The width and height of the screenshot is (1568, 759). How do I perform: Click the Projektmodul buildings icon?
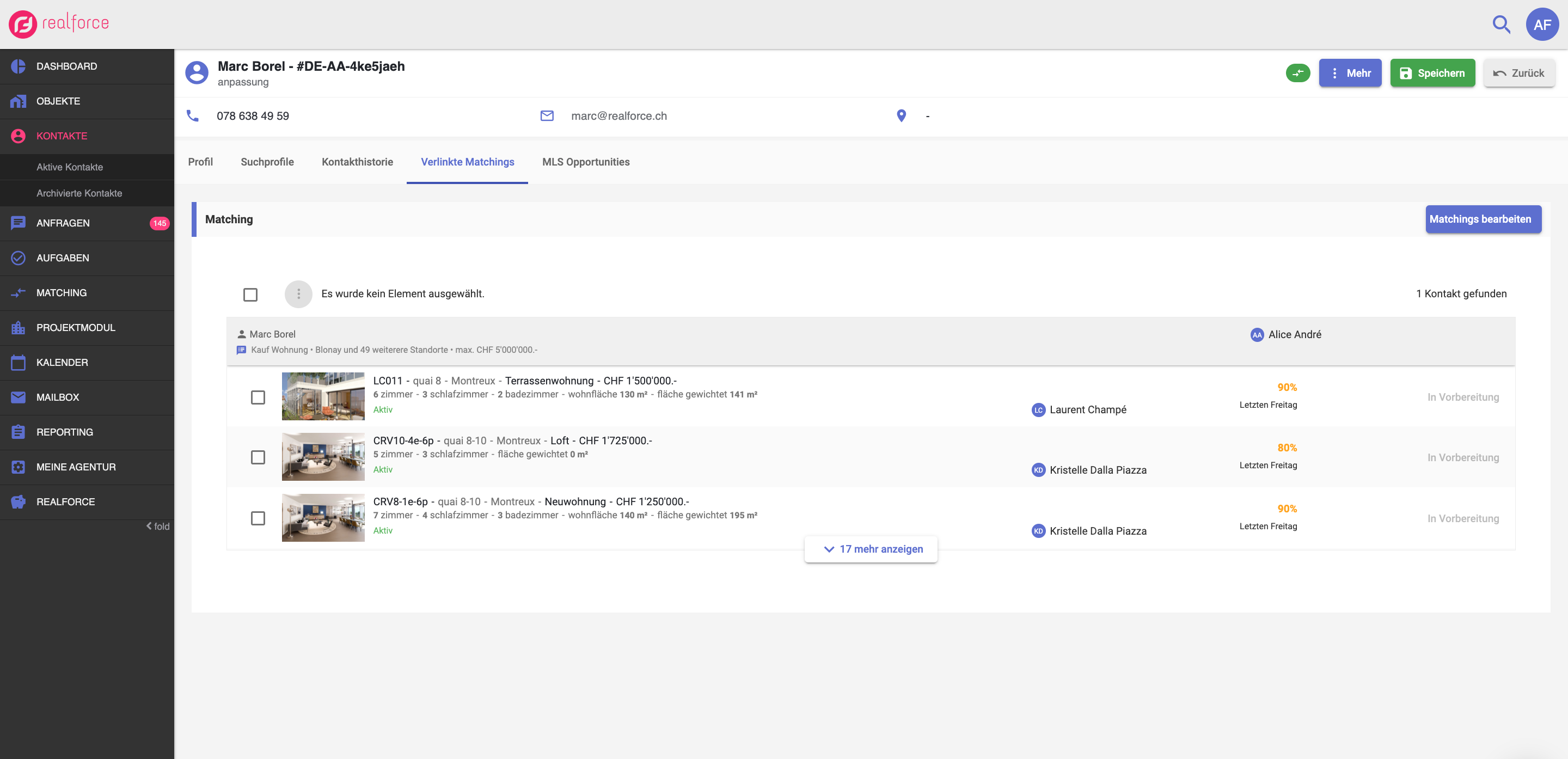(x=19, y=327)
